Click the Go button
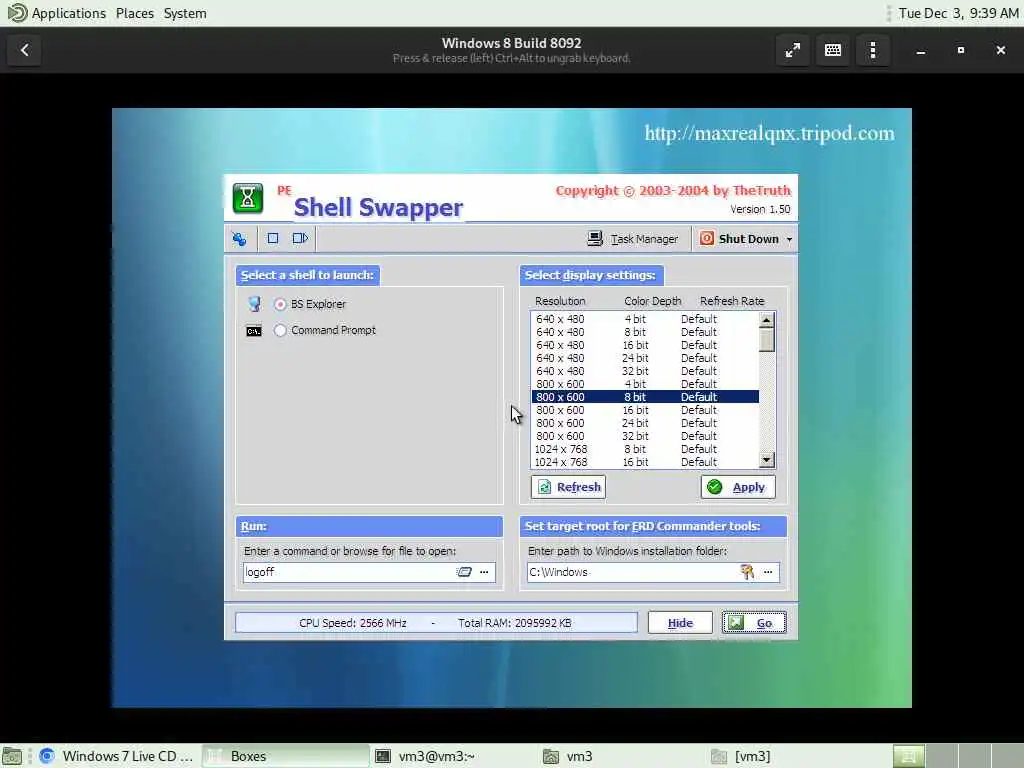Image resolution: width=1024 pixels, height=768 pixels. pos(754,623)
